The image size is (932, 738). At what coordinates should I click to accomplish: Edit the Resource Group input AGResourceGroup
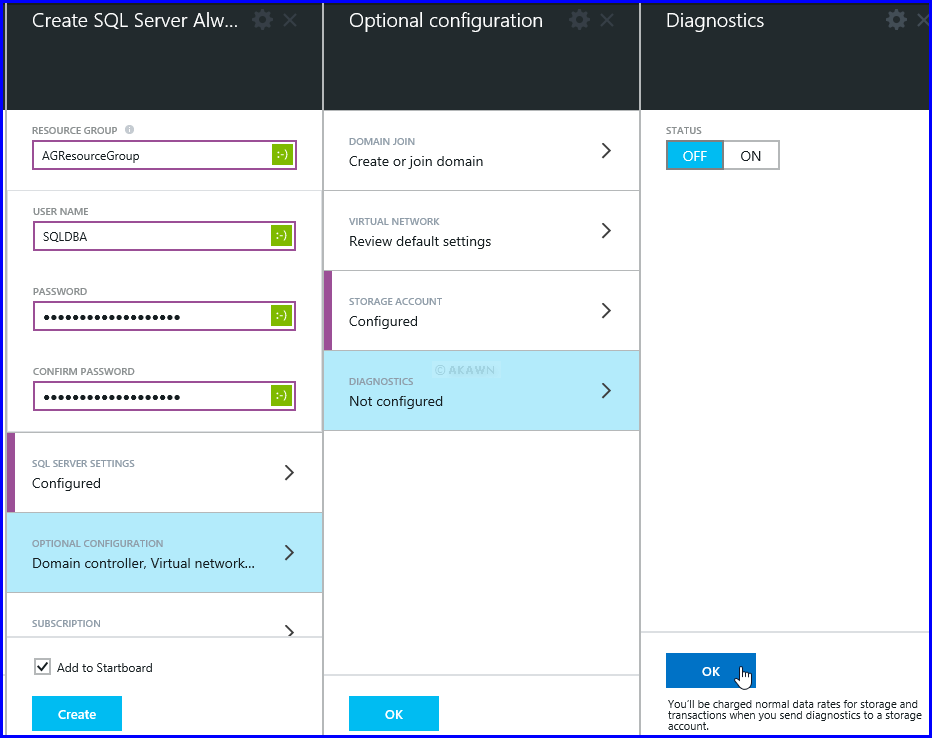point(164,155)
